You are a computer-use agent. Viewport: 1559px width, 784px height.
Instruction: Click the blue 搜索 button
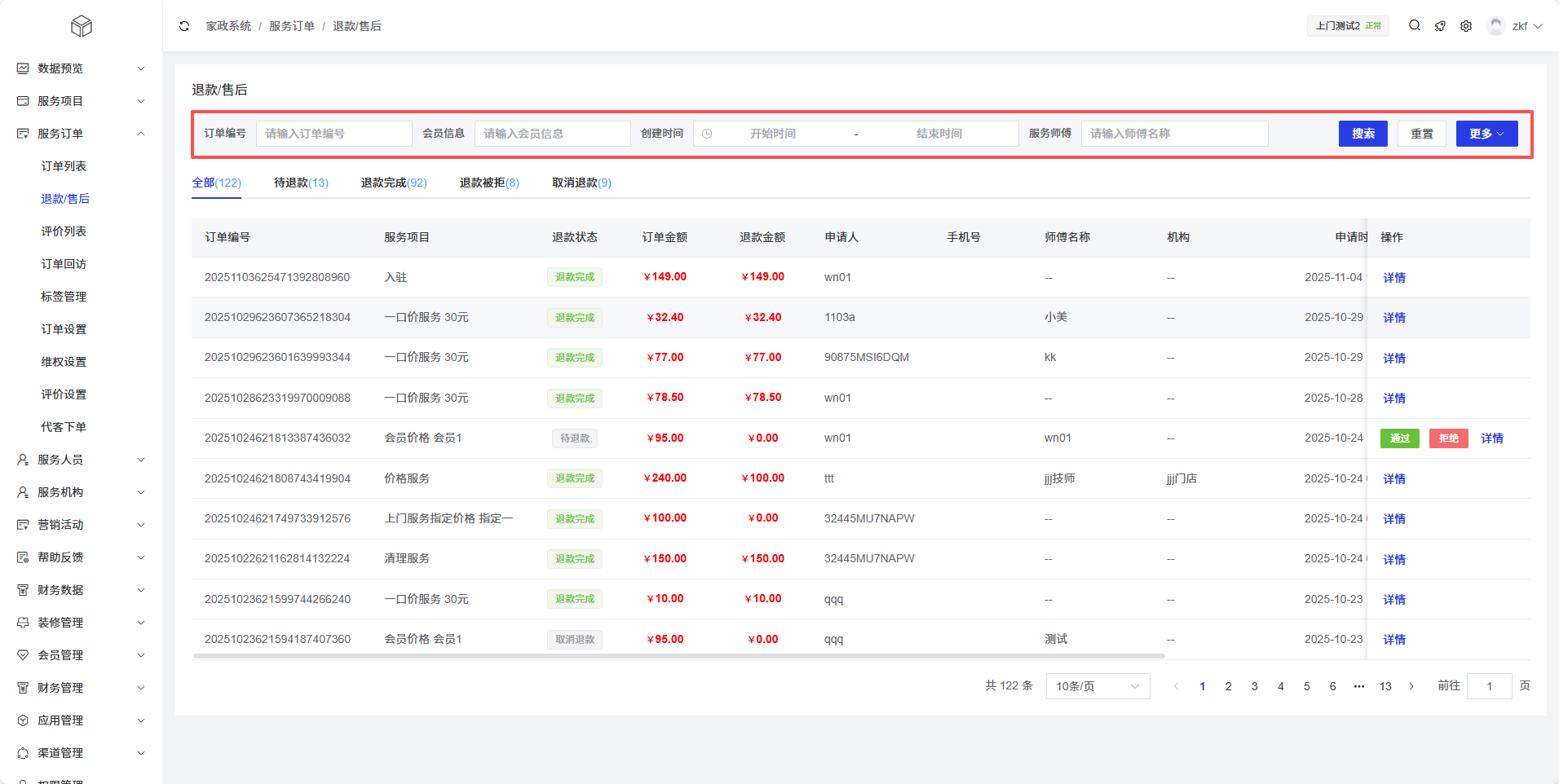pyautogui.click(x=1362, y=134)
